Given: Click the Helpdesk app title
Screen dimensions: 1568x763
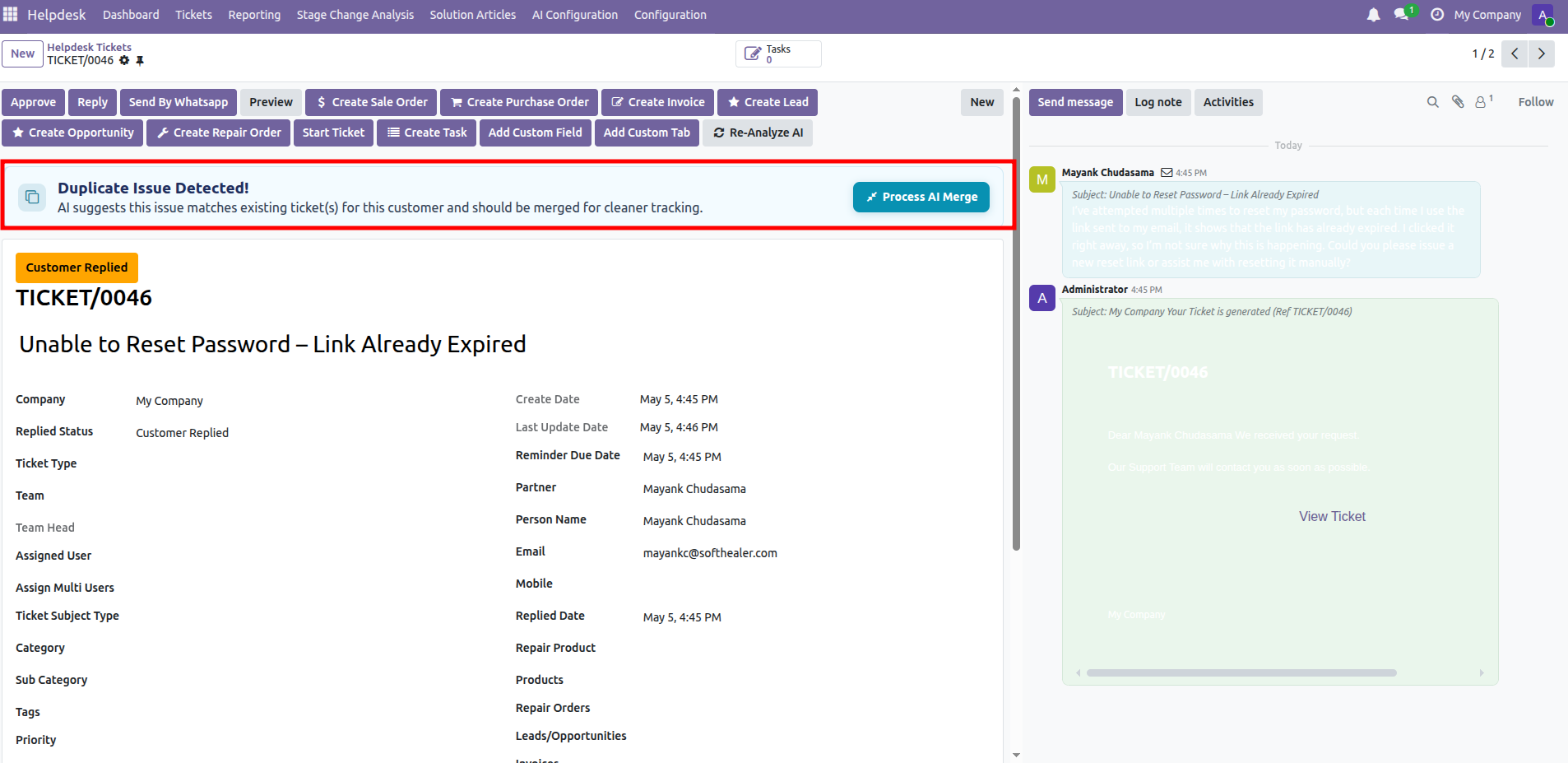Looking at the screenshot, I should (x=57, y=15).
